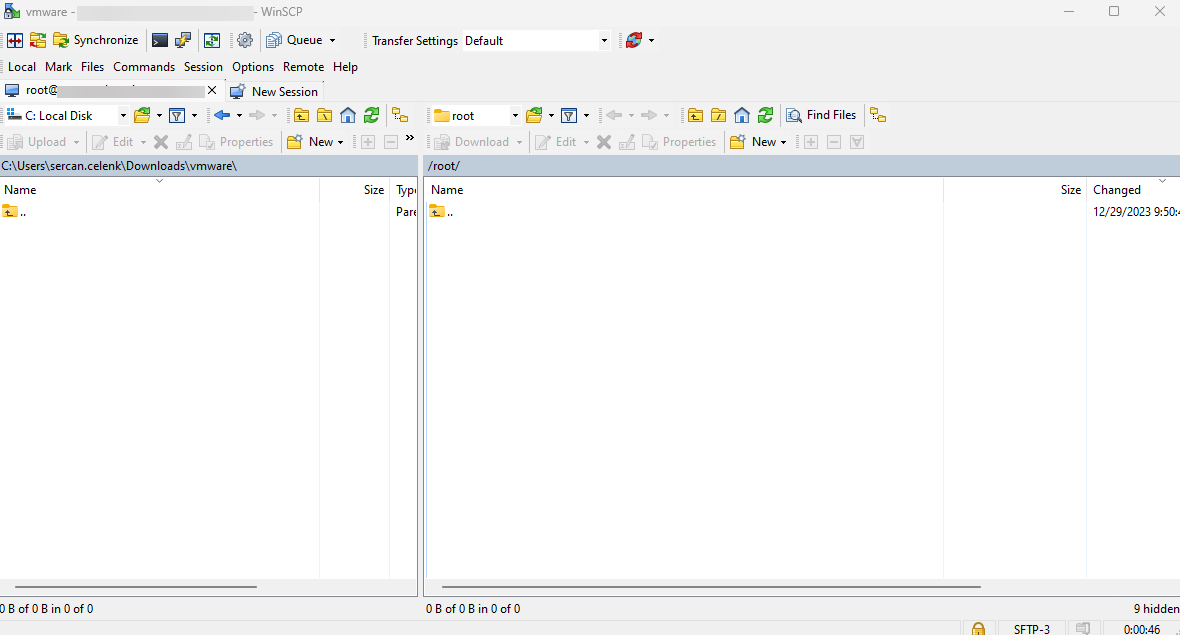Click the local panel filter icon
This screenshot has height=635, width=1180.
coord(177,115)
